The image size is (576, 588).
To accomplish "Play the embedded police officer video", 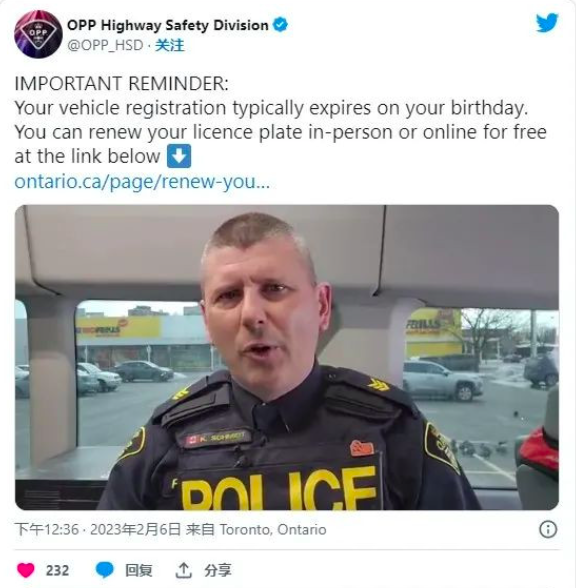I will pyautogui.click(x=287, y=357).
